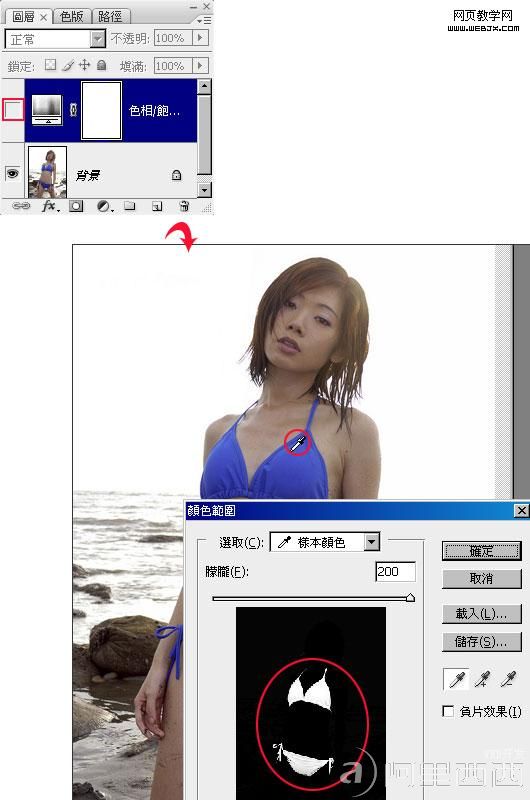Screen dimensions: 530x800
Task: Select the 色相/飽... layer name
Action: (155, 110)
